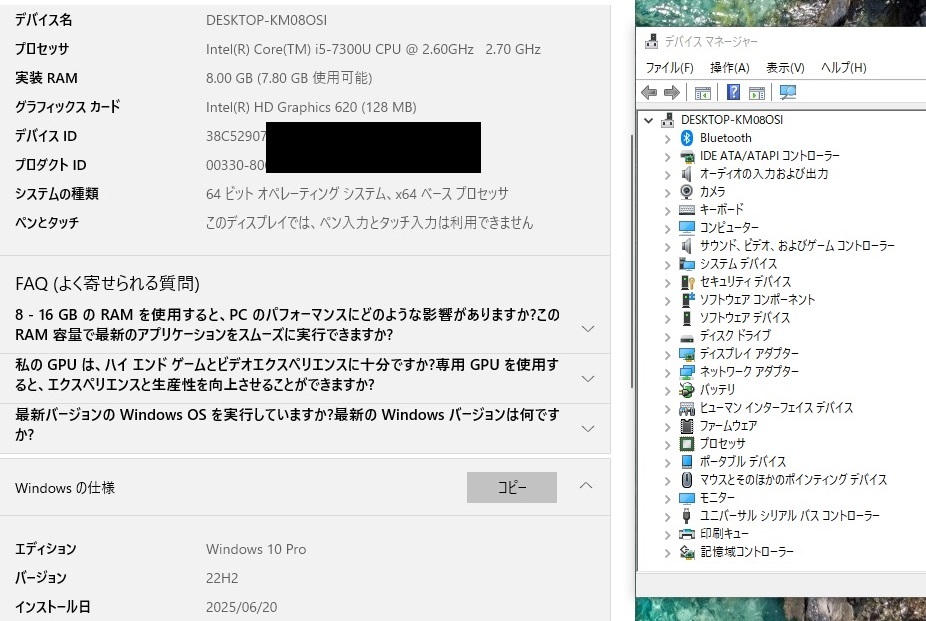Expand ディスプレイ アダプター category
Image resolution: width=926 pixels, height=621 pixels.
click(667, 355)
